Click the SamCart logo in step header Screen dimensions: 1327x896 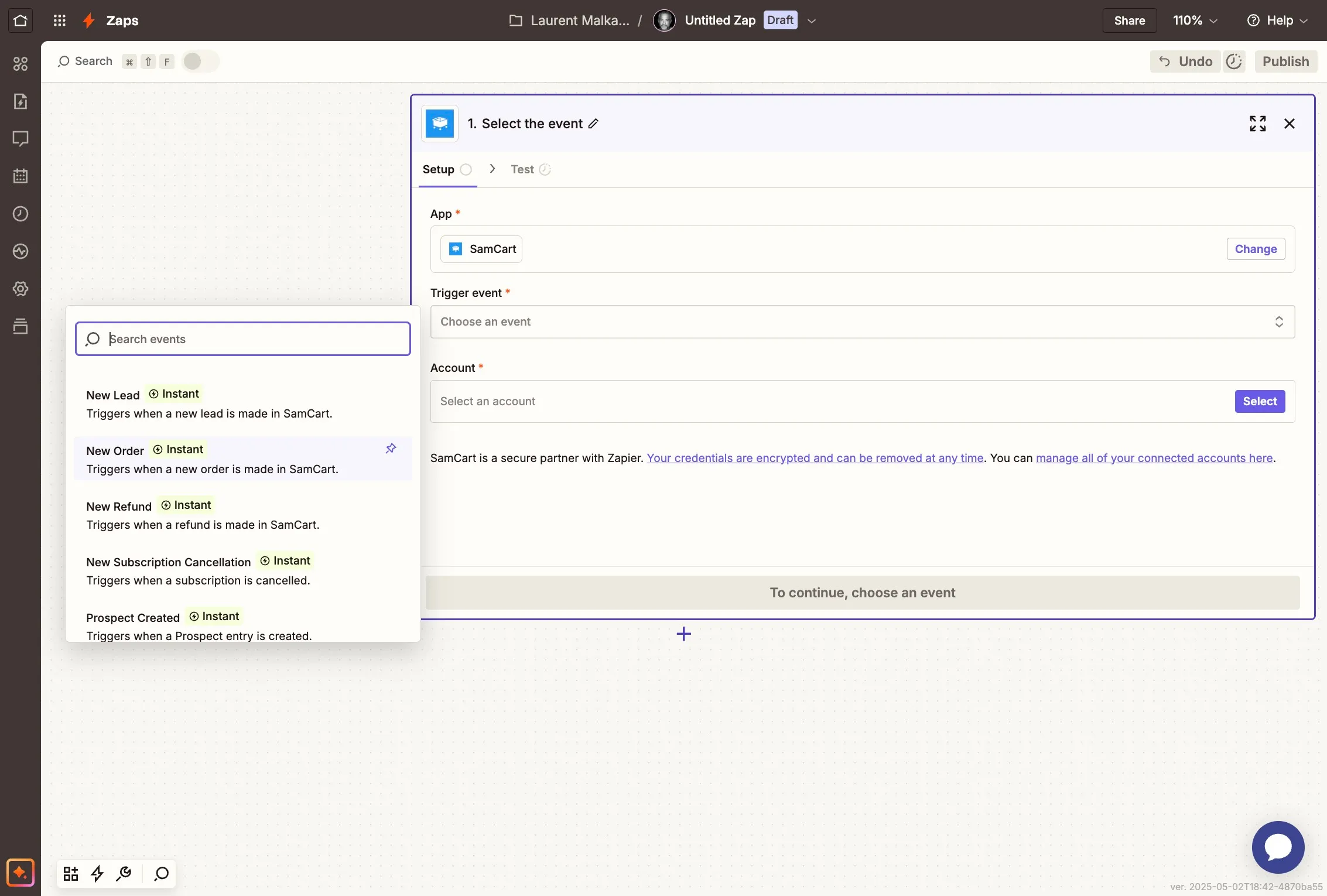[440, 124]
